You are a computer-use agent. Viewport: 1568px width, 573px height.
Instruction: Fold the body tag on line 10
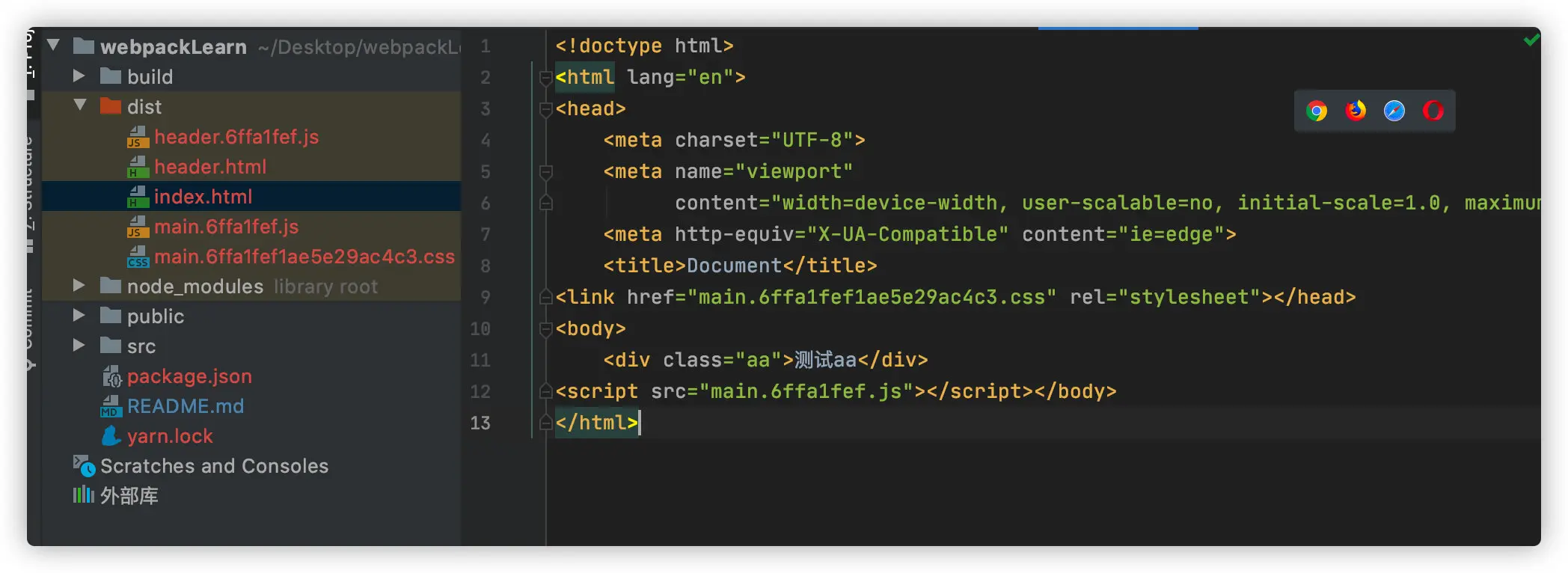[x=545, y=328]
